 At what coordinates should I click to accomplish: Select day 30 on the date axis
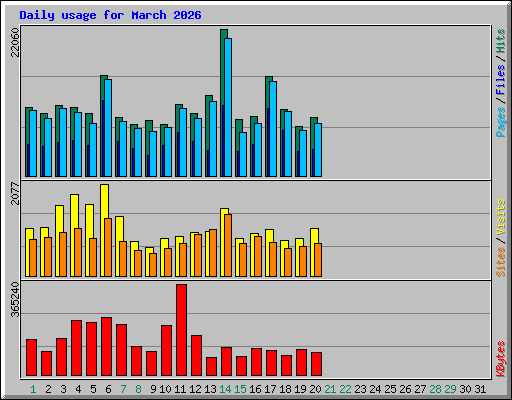click(x=465, y=389)
